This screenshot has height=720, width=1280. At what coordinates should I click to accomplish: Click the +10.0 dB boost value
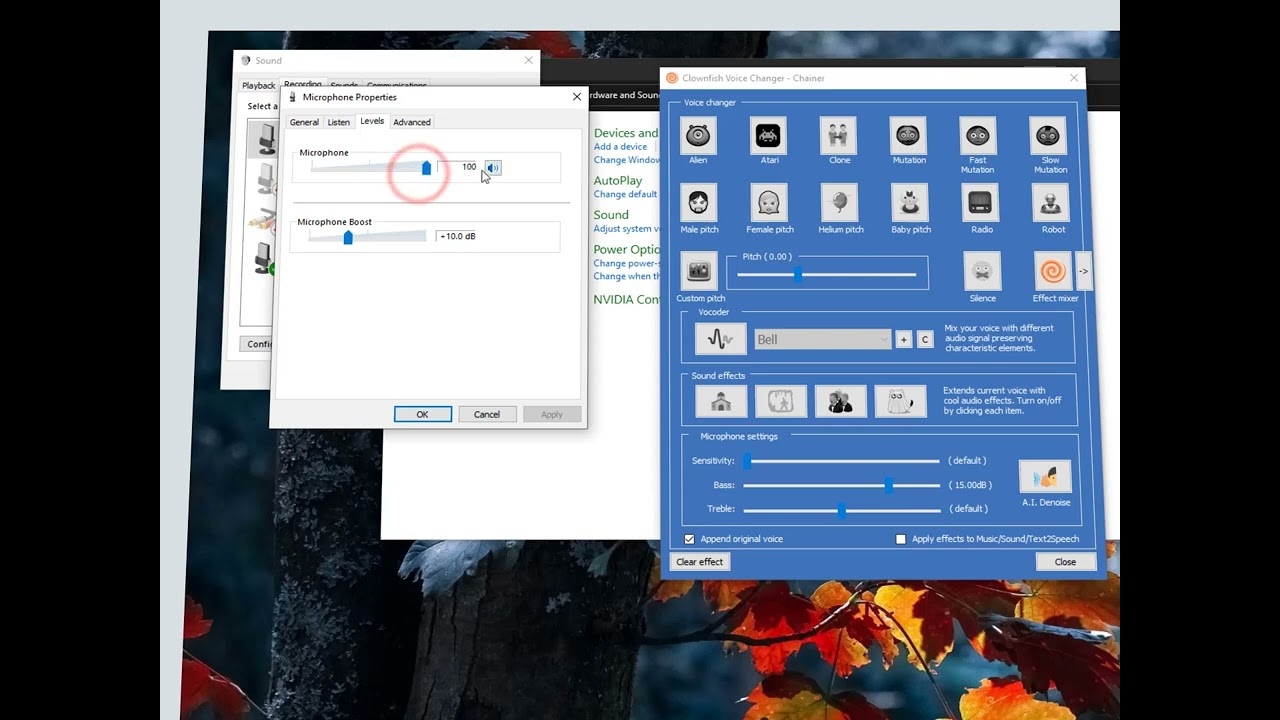point(458,237)
